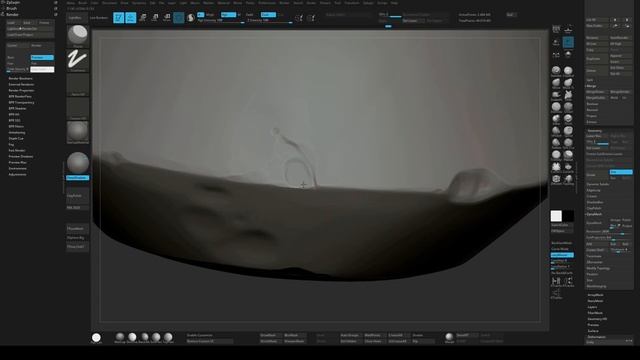Open the current brush thumbnail picker

tap(78, 36)
